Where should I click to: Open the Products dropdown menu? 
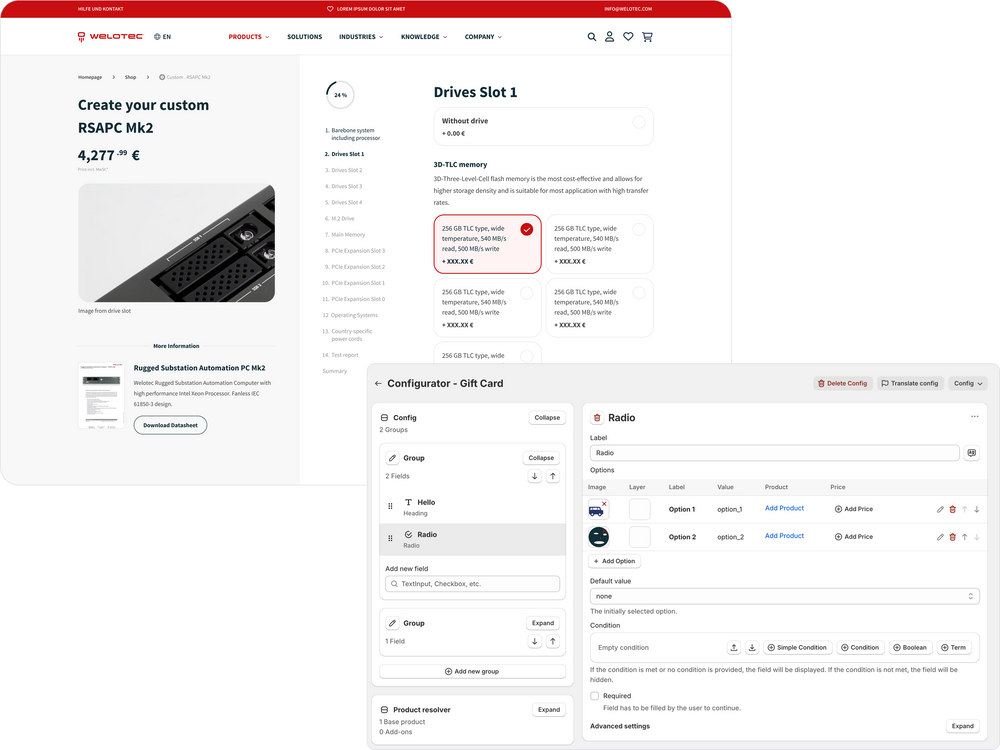coord(249,37)
